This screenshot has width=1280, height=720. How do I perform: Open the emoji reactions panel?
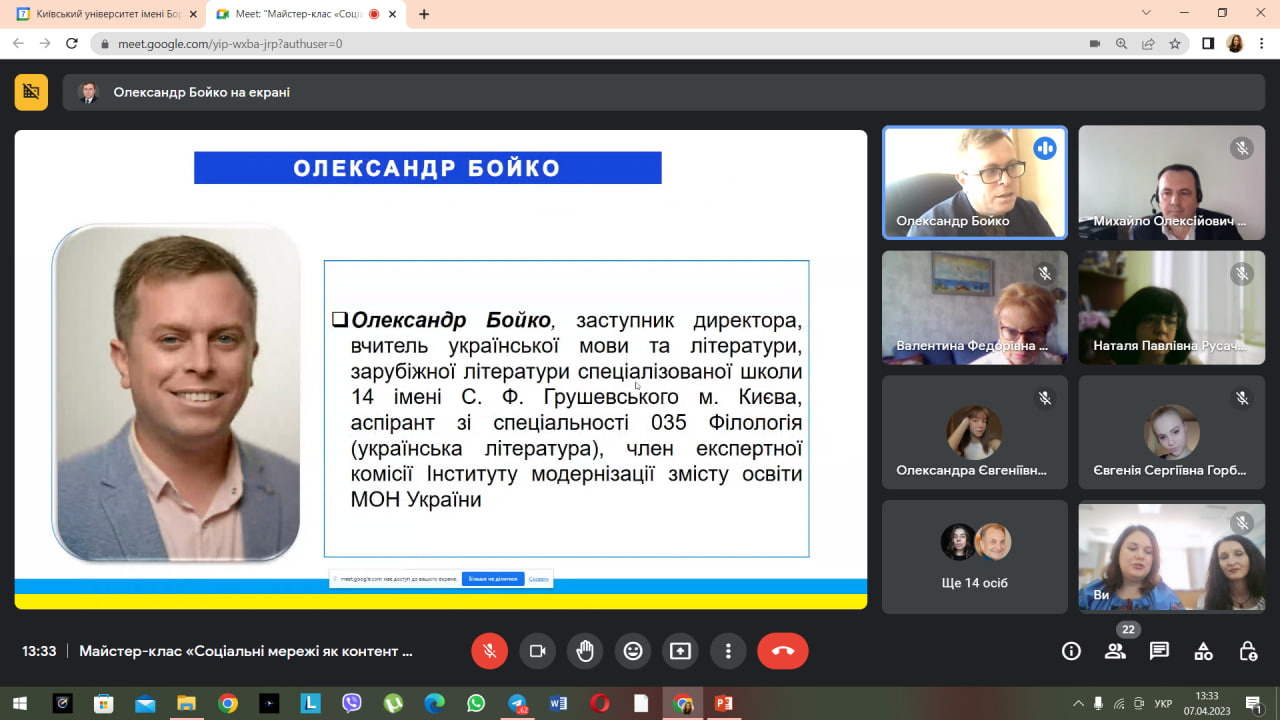tap(633, 651)
